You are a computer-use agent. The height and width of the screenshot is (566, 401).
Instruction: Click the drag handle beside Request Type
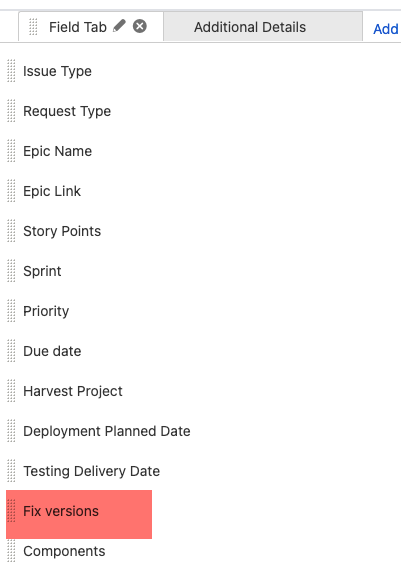pos(11,111)
